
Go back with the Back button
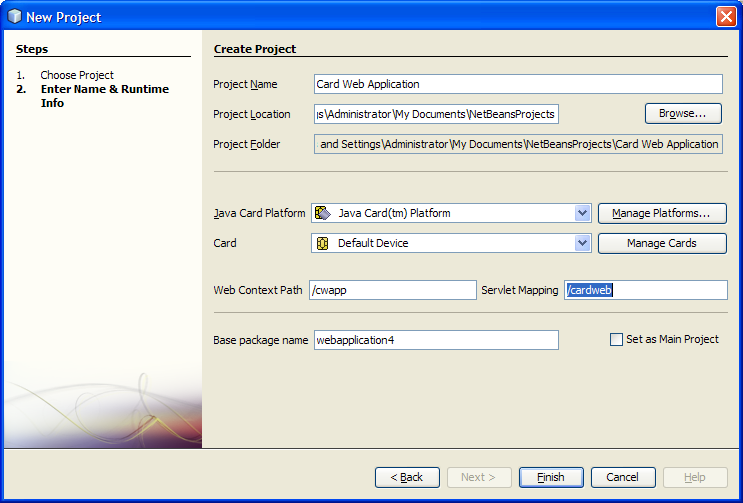(x=407, y=477)
